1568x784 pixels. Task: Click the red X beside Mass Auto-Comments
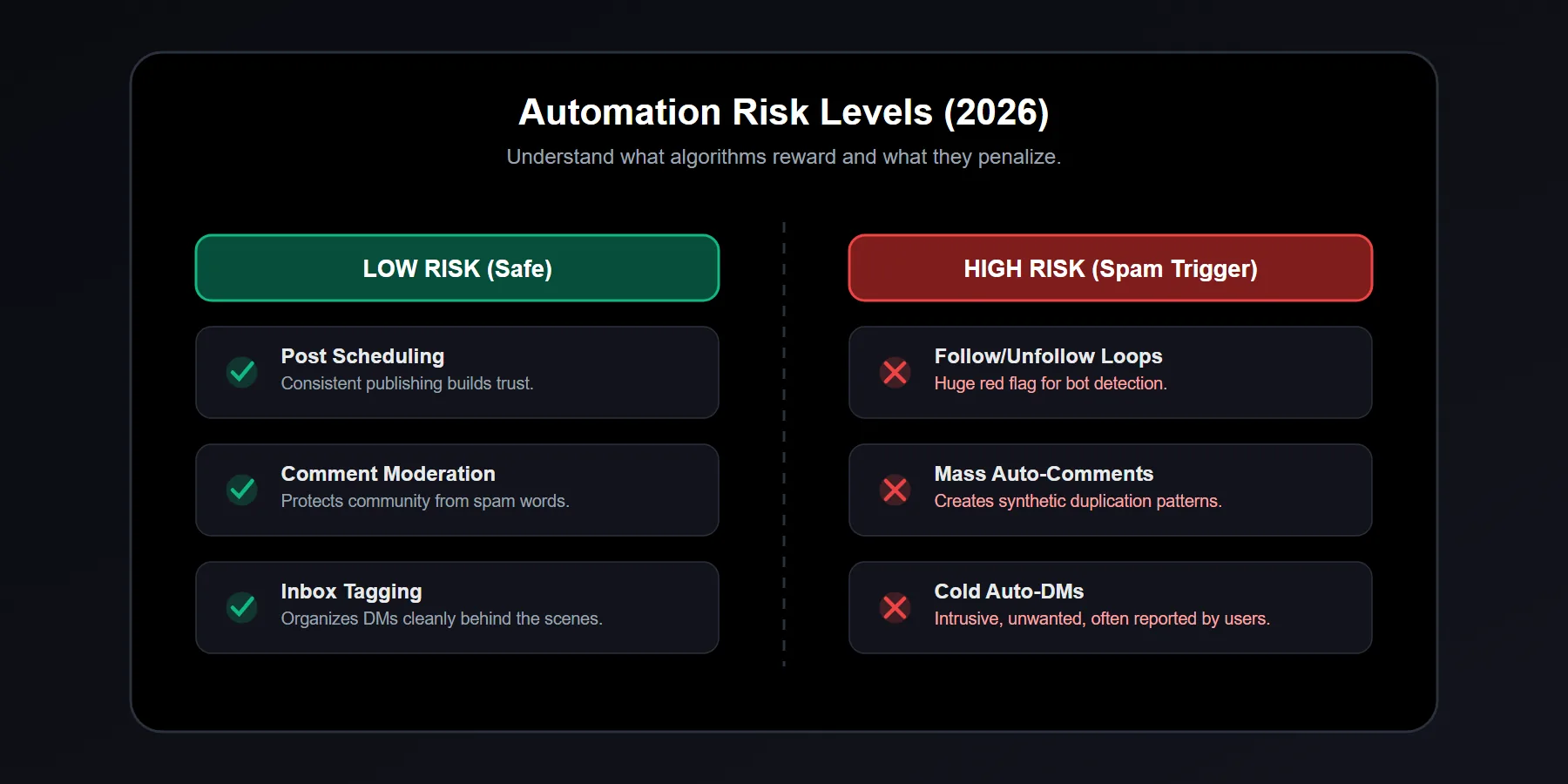(896, 490)
